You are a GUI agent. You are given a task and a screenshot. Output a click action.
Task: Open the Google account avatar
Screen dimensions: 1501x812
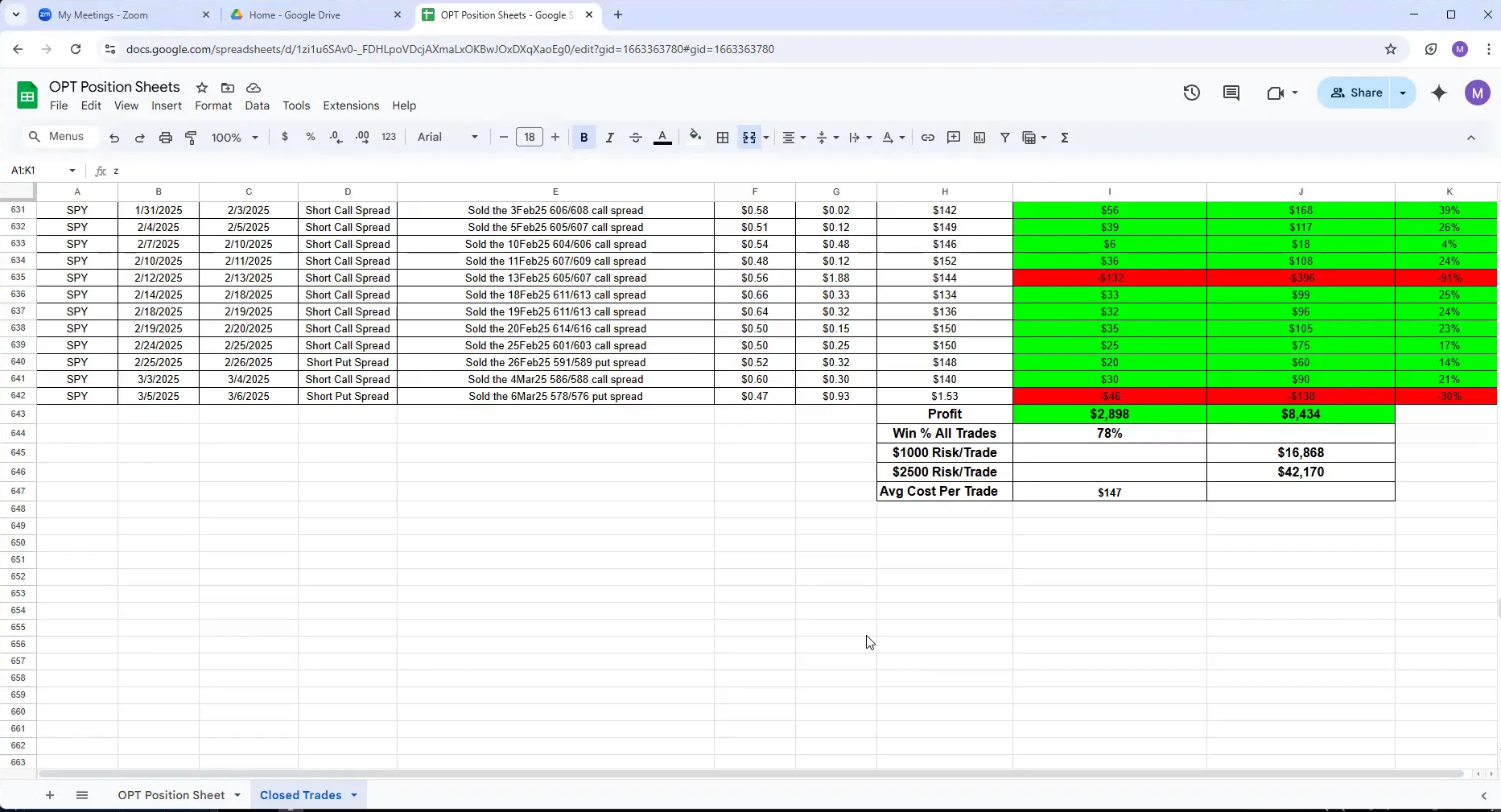(1477, 93)
